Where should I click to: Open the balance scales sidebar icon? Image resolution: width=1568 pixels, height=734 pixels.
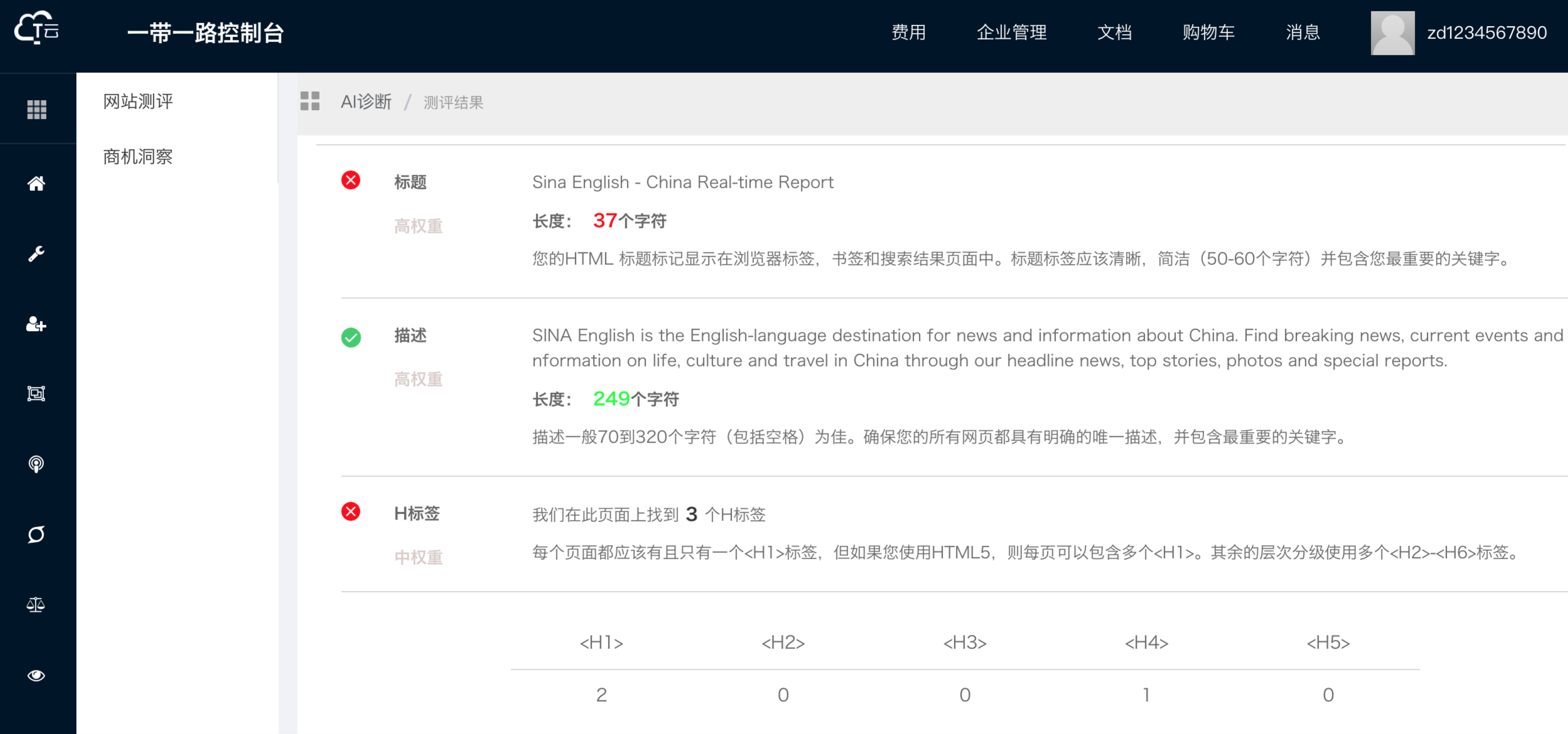pos(36,604)
